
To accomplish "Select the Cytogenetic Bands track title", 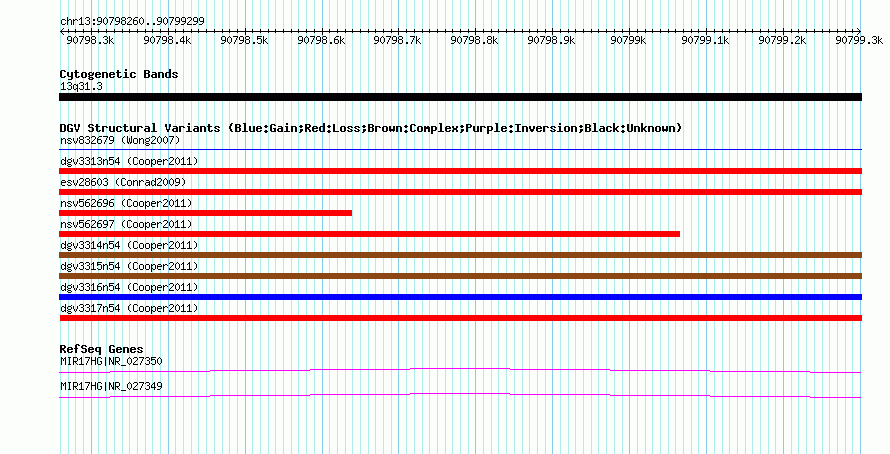I will (x=119, y=74).
